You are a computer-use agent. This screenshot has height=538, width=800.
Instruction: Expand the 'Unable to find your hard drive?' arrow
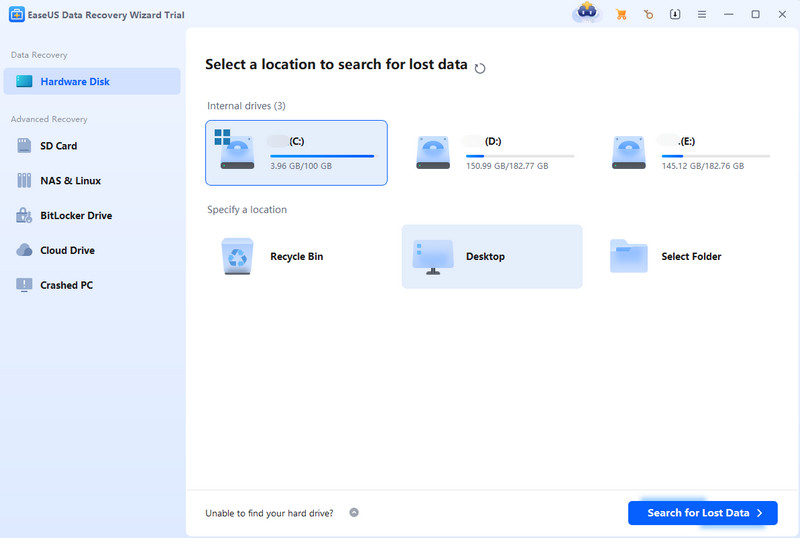click(354, 513)
